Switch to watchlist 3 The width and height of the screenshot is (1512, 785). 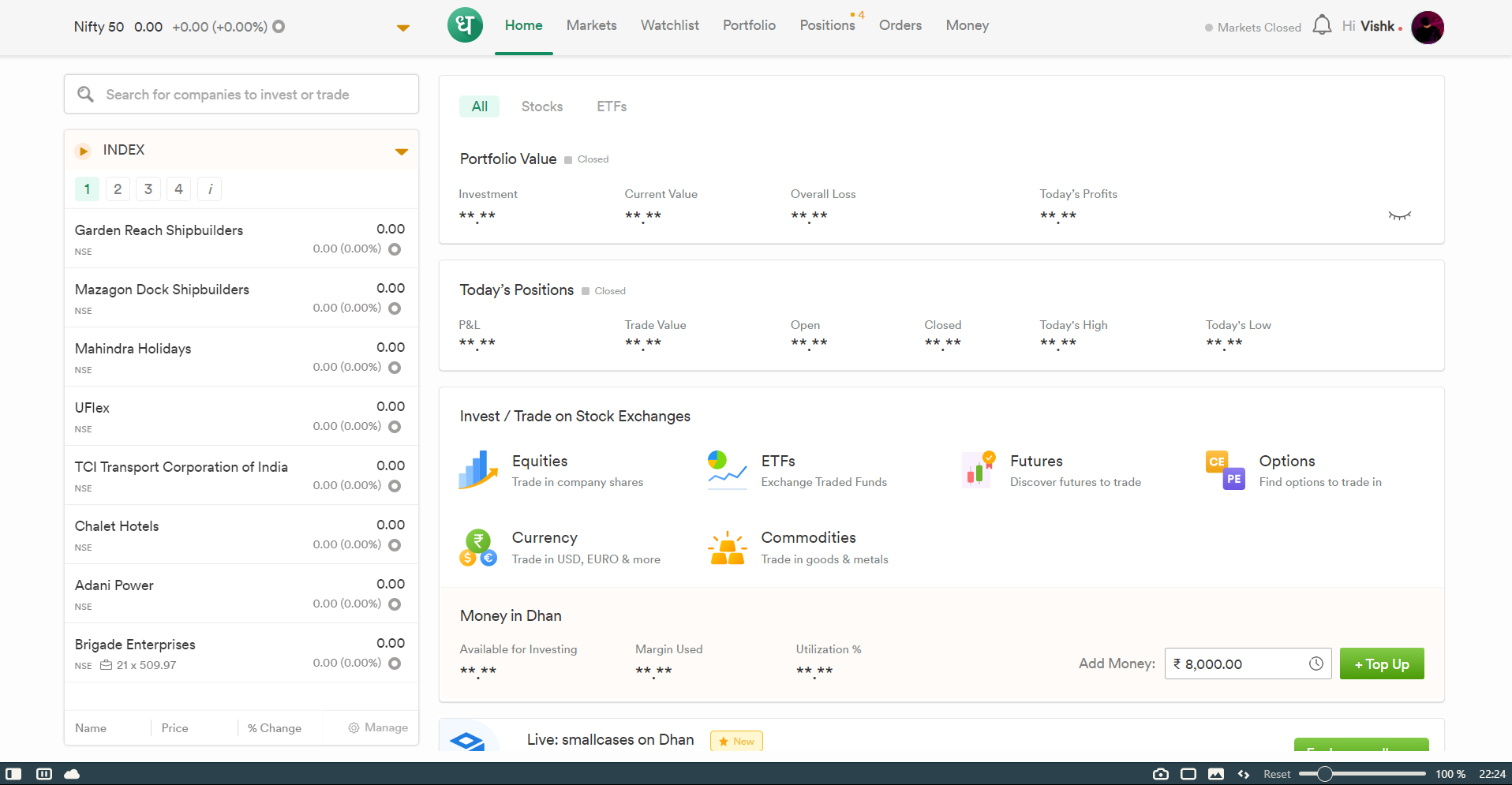pos(148,189)
